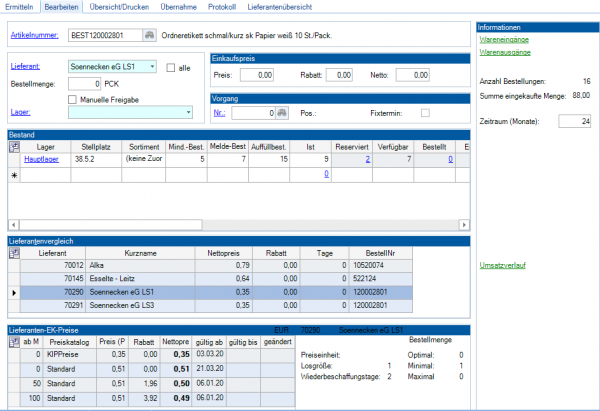This screenshot has height=411, width=600.
Task: Select row marker arrow for Soennecken eG LS1
Action: tap(12, 290)
